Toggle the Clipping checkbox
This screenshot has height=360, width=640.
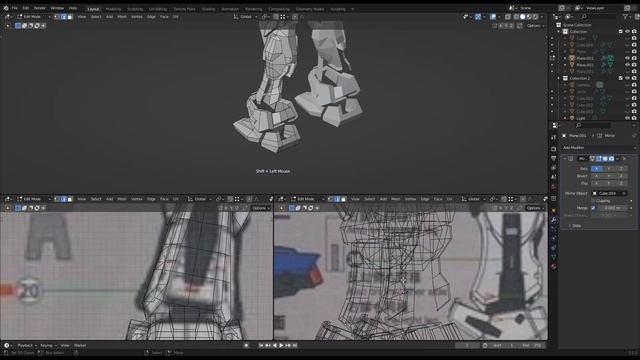click(x=593, y=201)
